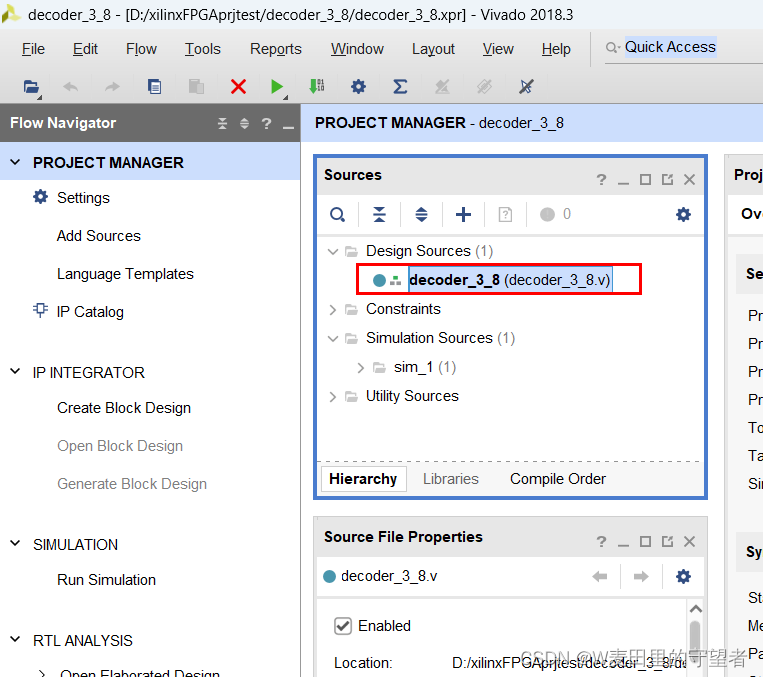This screenshot has height=677, width=763.
Task: Minimize the Flow Navigator pane
Action: (x=289, y=126)
